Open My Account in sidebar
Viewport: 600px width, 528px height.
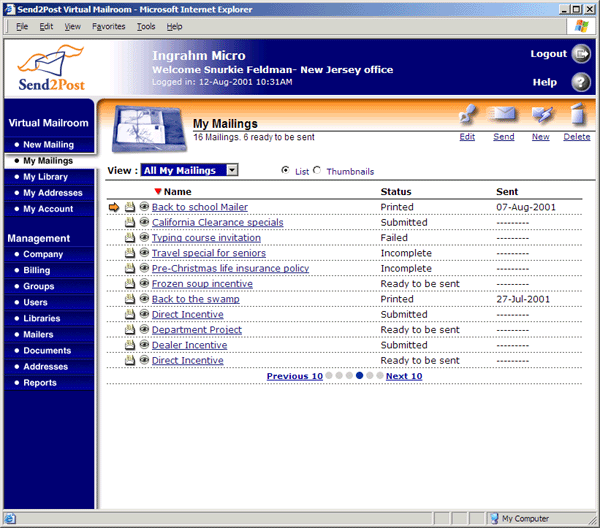[x=49, y=209]
